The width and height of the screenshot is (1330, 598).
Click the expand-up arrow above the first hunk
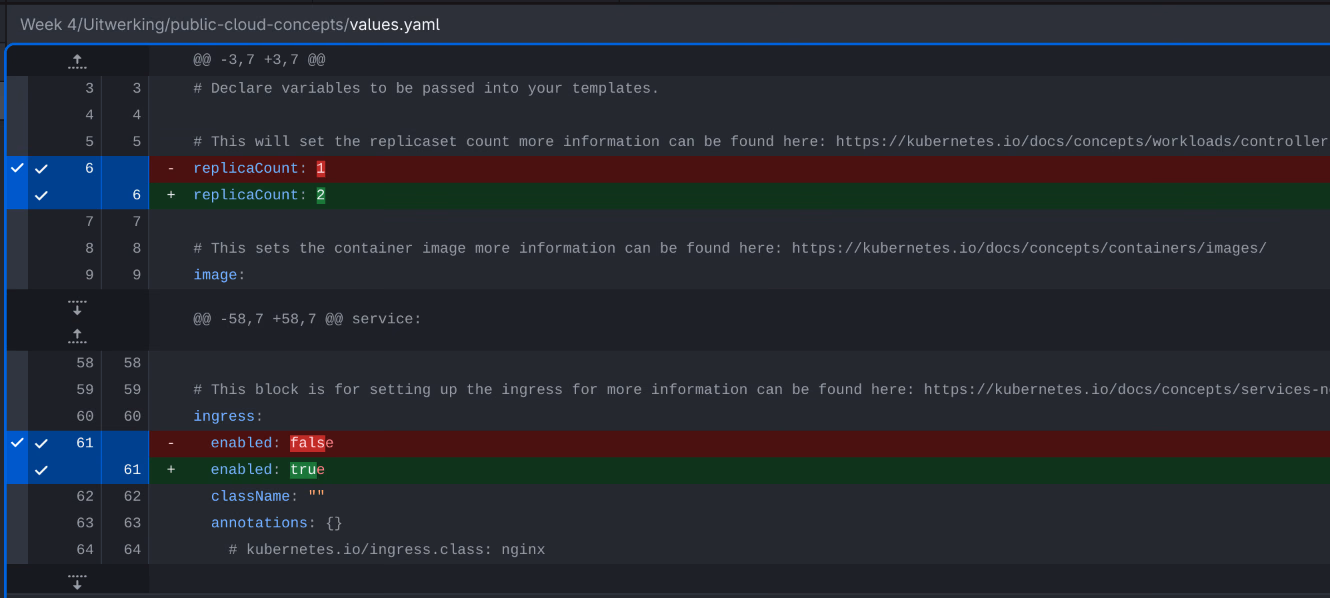(77, 60)
